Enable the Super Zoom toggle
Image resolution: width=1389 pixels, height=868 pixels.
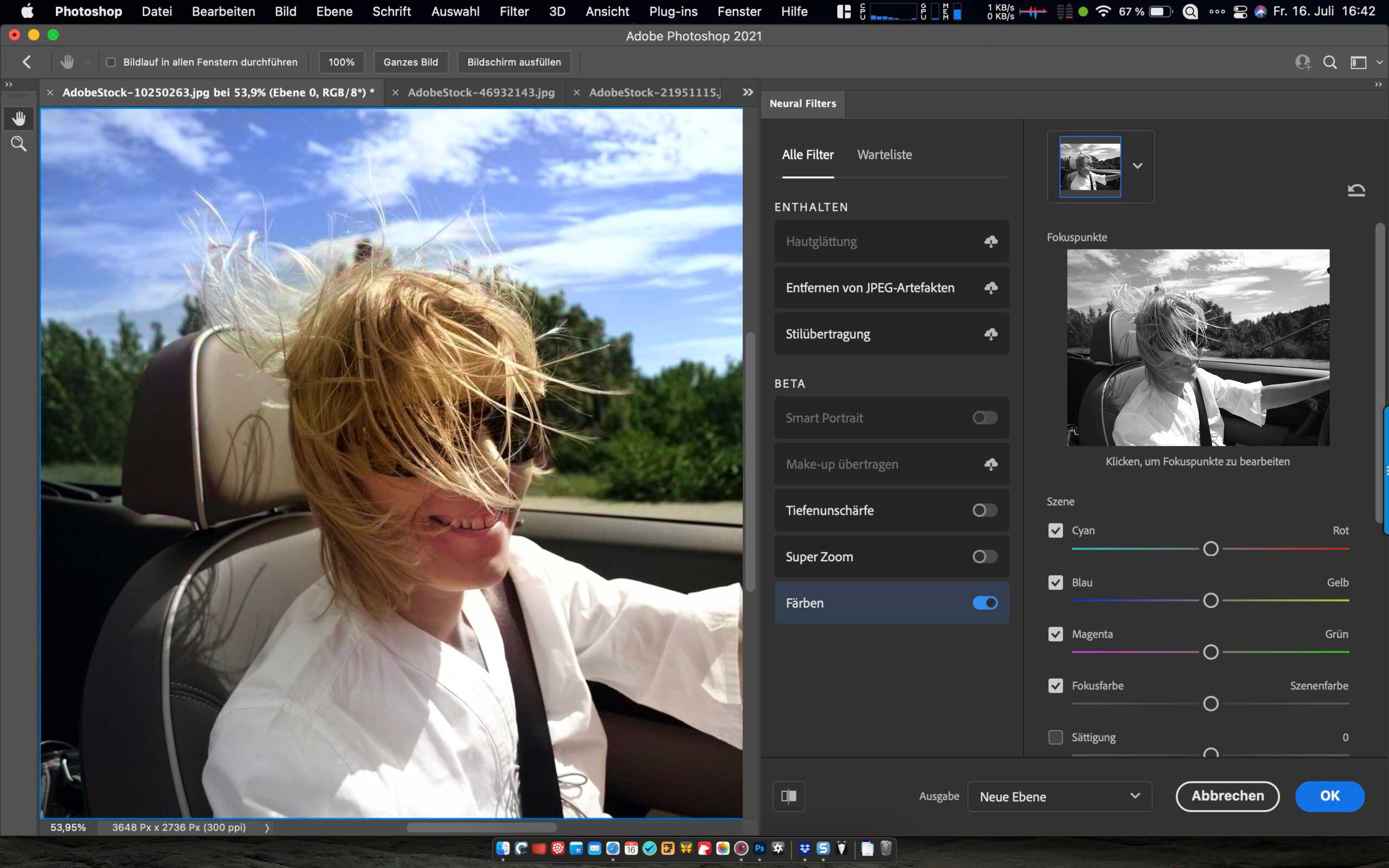click(x=985, y=556)
